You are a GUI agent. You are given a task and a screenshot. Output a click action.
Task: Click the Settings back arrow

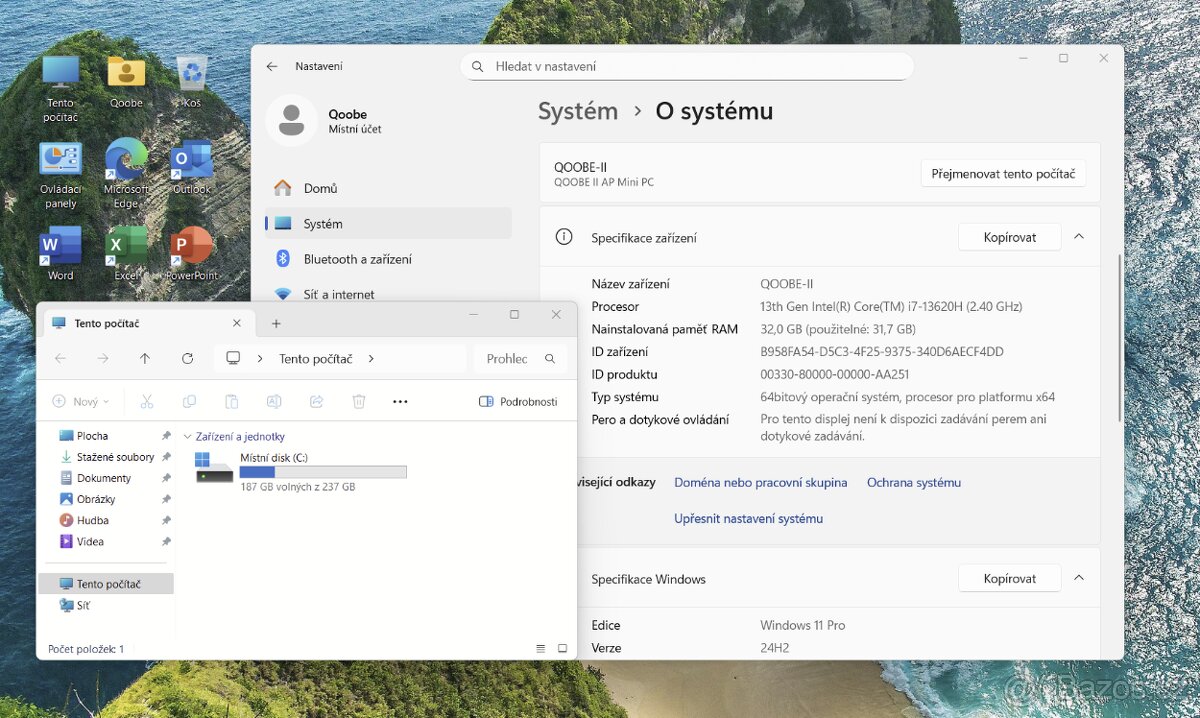tap(272, 66)
